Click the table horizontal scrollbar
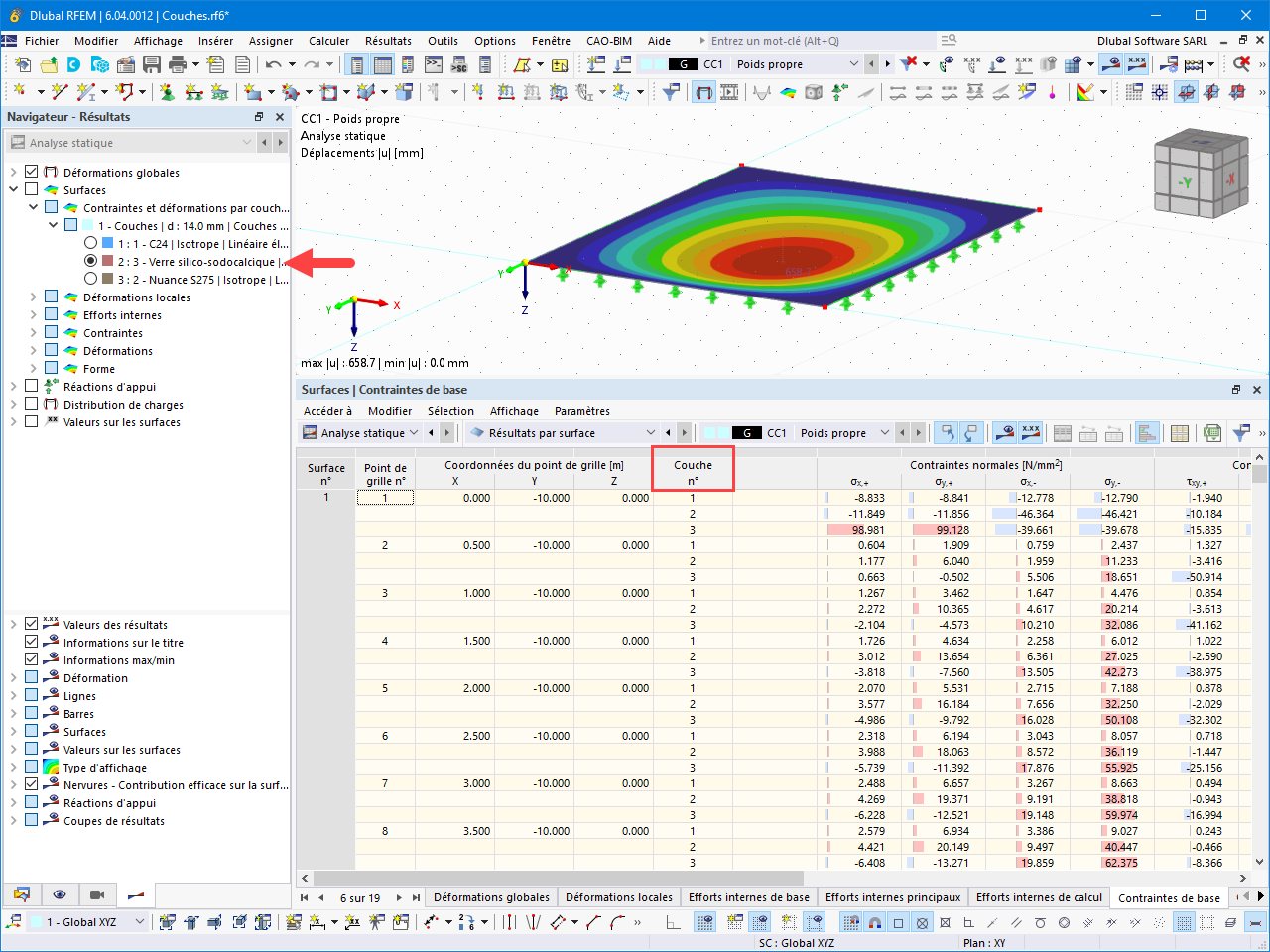Screen dimensions: 1270x952 pyautogui.click(x=559, y=878)
